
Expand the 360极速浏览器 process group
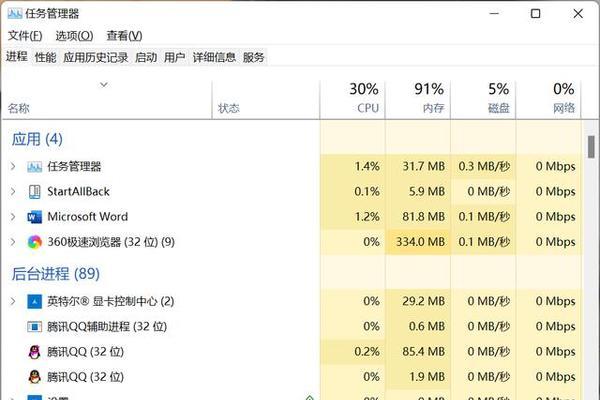pyautogui.click(x=13, y=241)
